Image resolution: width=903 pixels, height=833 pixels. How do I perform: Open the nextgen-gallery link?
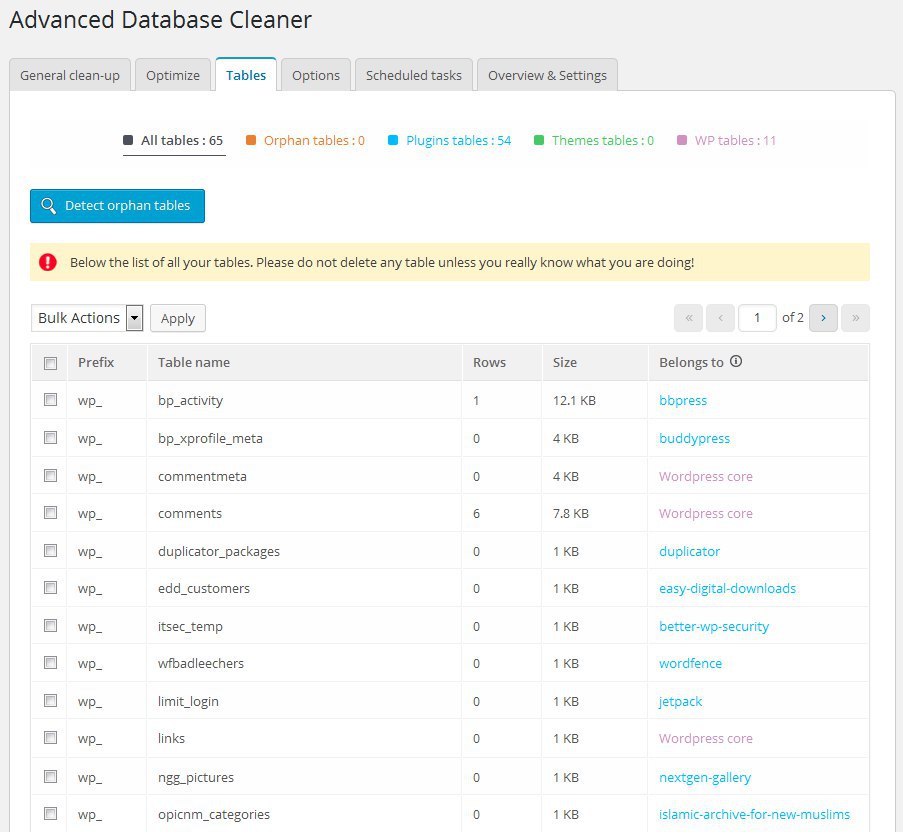pyautogui.click(x=705, y=777)
